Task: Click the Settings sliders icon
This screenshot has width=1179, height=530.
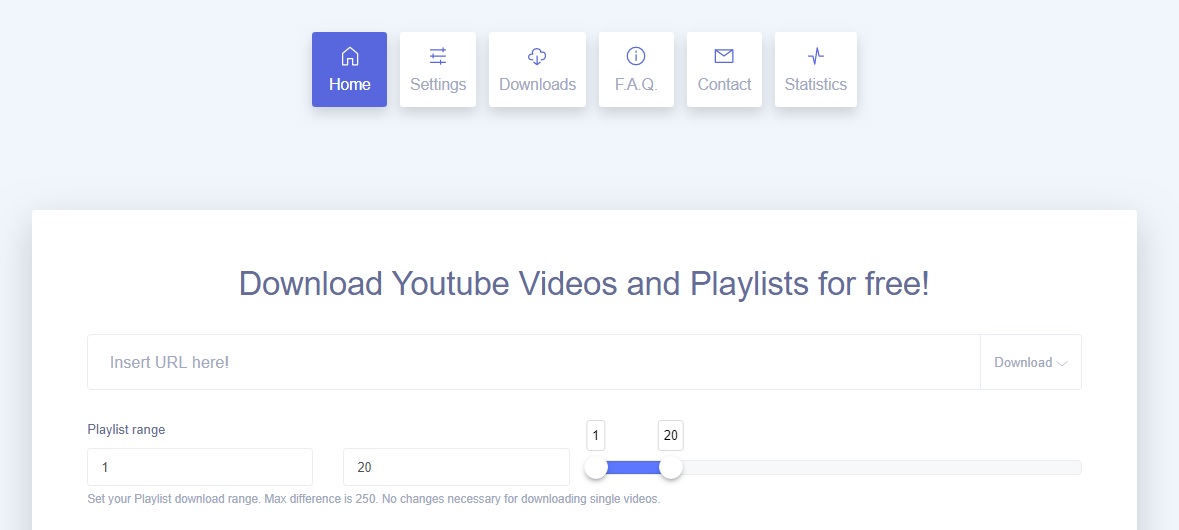Action: (438, 56)
